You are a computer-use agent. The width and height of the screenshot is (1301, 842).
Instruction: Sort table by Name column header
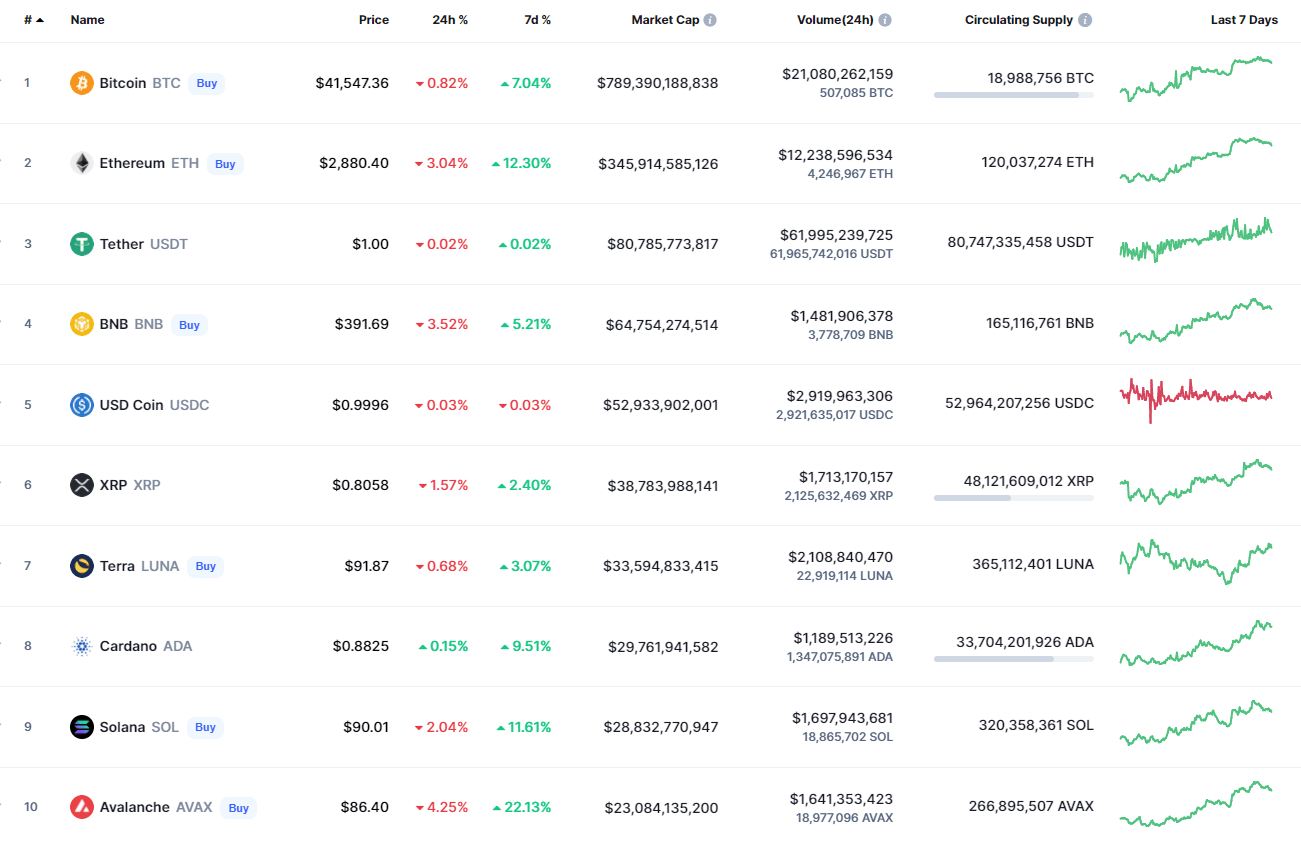(87, 20)
